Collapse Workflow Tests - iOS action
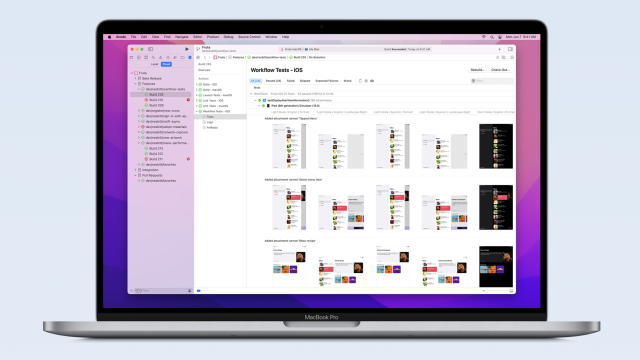 (x=197, y=111)
